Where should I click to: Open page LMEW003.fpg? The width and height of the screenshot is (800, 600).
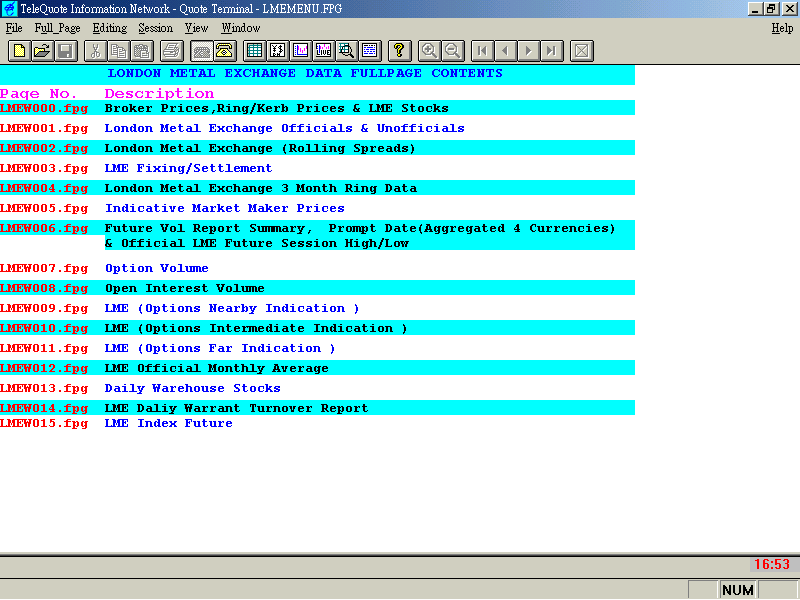point(44,168)
